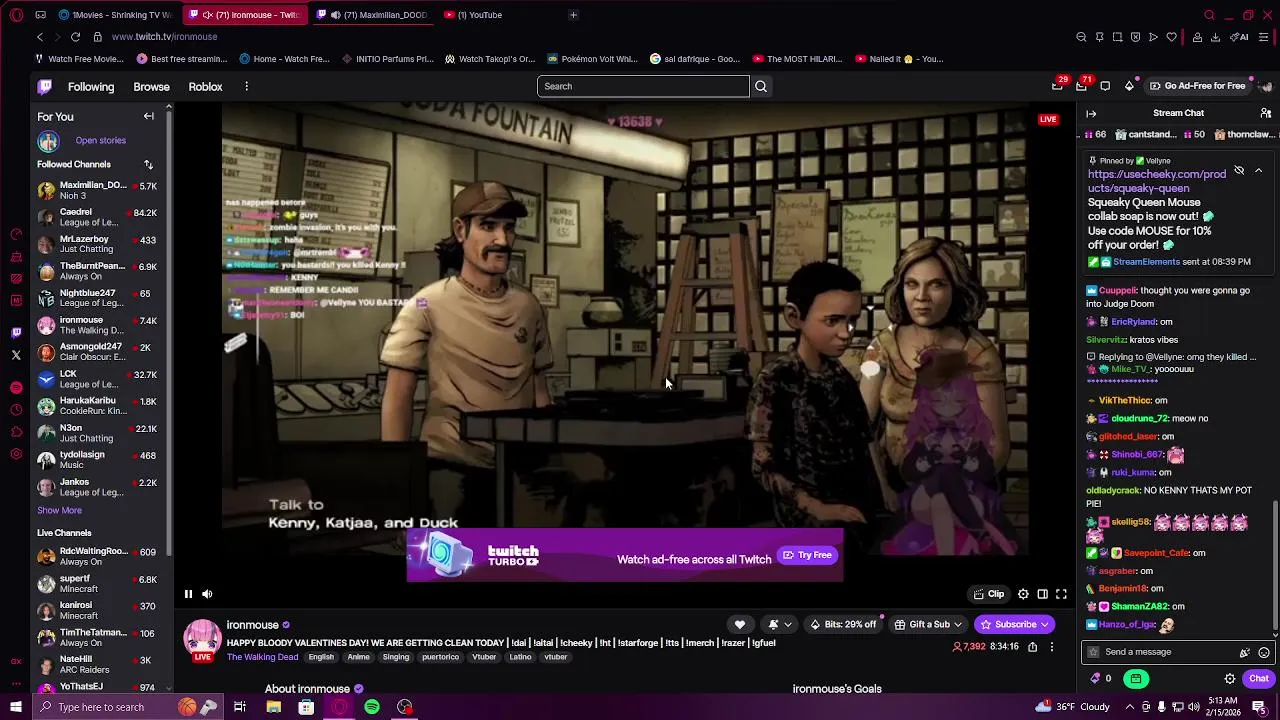The width and height of the screenshot is (1280, 720).
Task: Switch to the Maximilian_DOOD browser tab
Action: click(375, 15)
